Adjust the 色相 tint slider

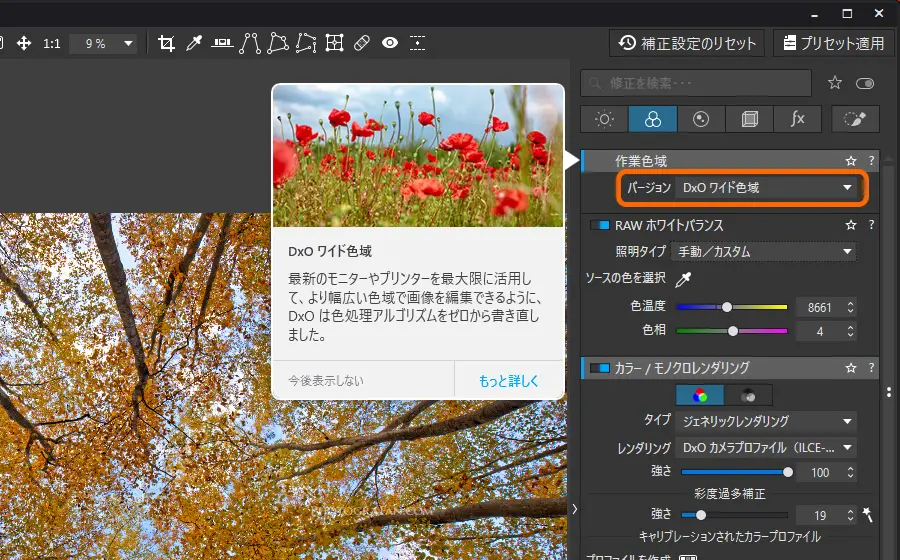coord(732,331)
